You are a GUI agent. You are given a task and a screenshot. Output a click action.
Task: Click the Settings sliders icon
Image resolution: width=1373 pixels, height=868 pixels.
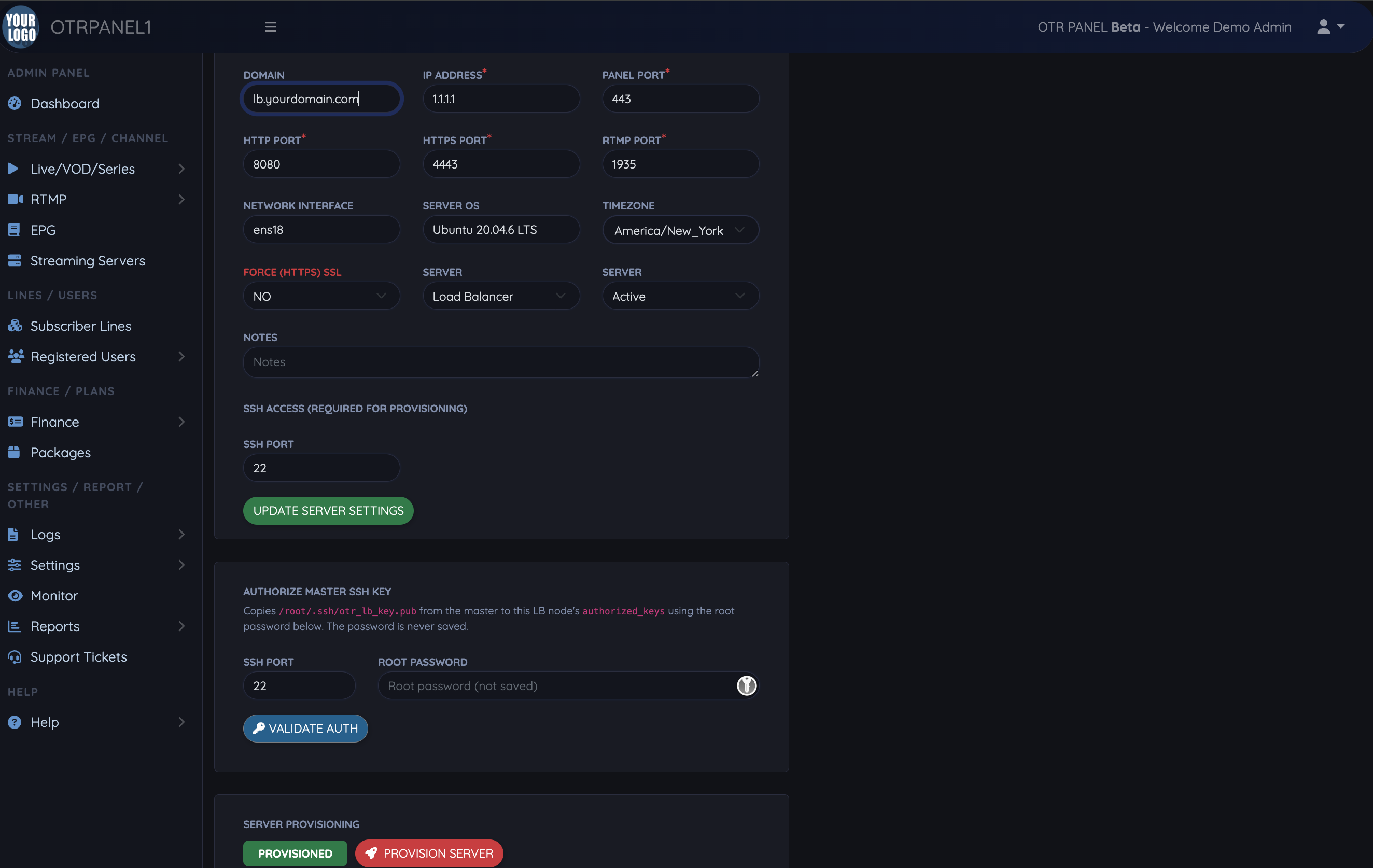point(15,565)
